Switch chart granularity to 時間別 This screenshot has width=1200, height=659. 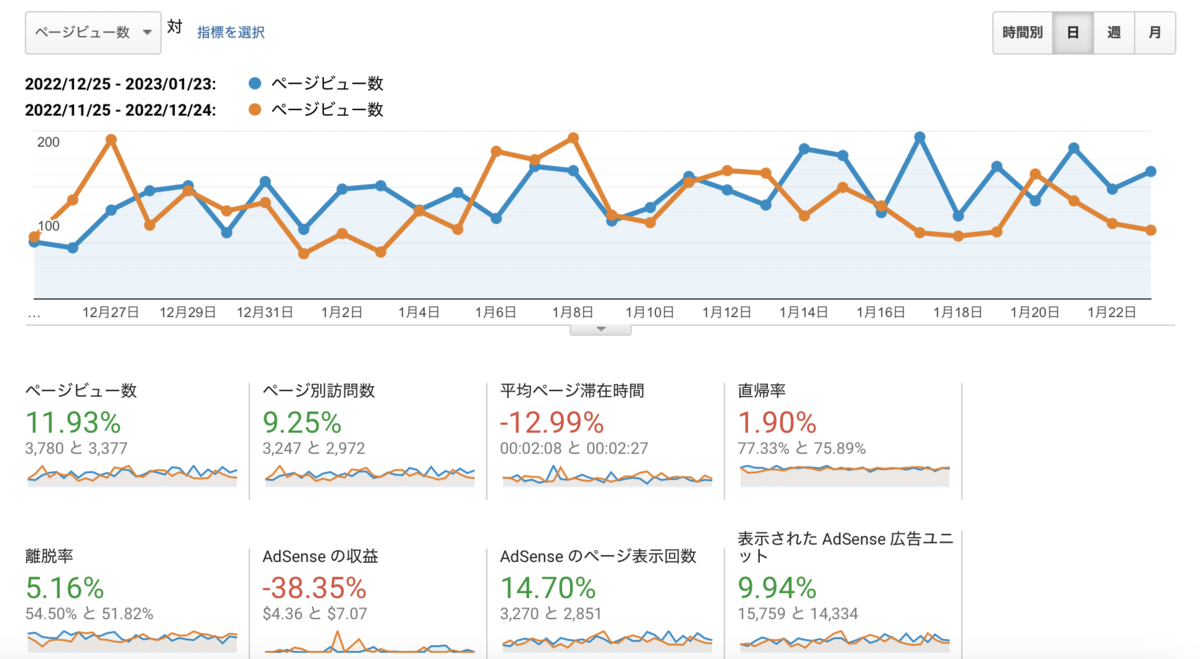1022,32
